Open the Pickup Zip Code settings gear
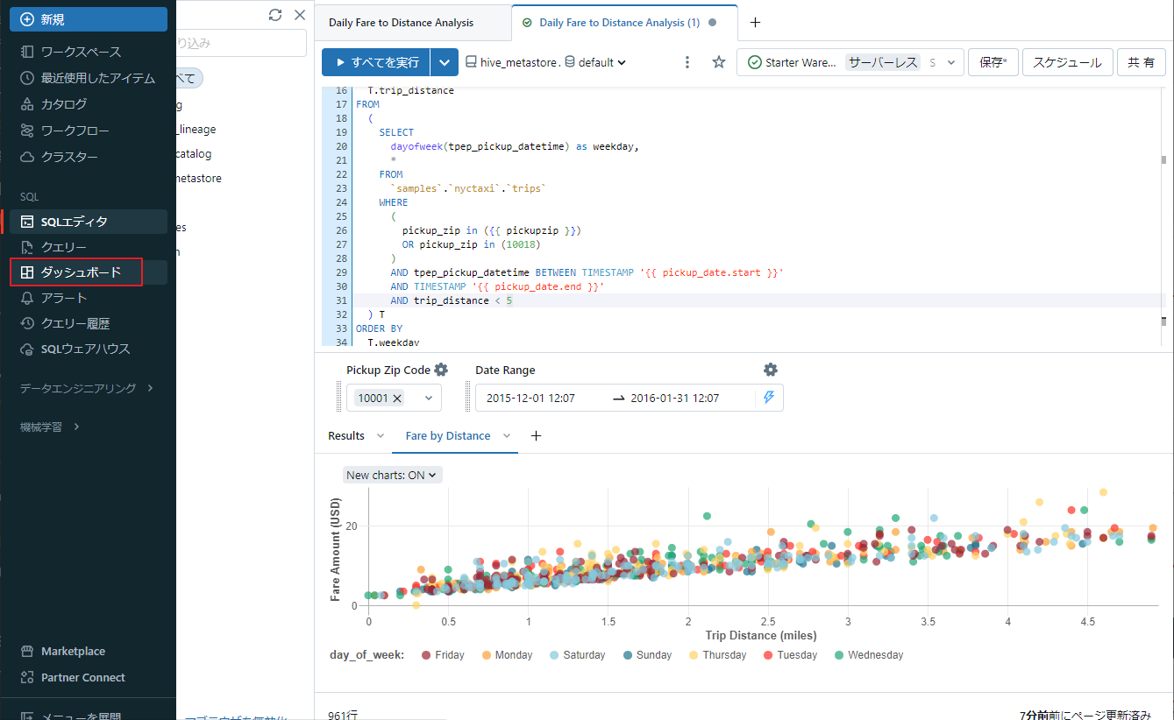The width and height of the screenshot is (1174, 720). [x=441, y=370]
